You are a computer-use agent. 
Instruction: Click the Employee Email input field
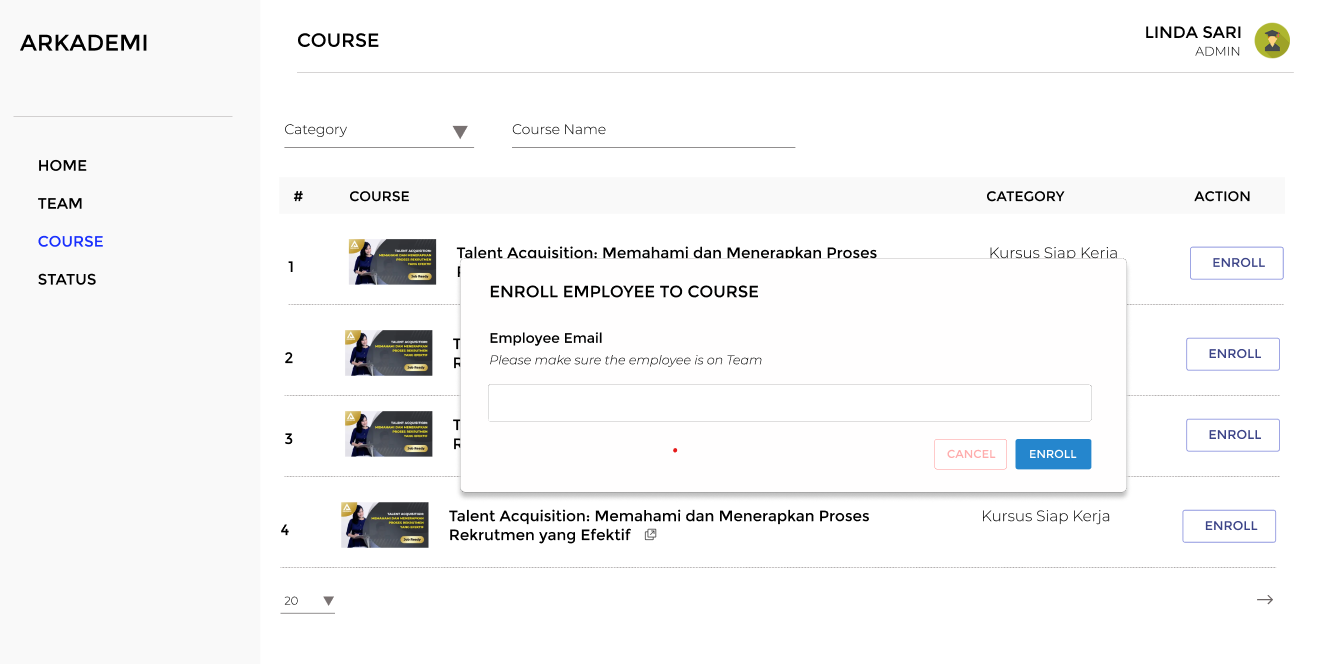coord(789,402)
